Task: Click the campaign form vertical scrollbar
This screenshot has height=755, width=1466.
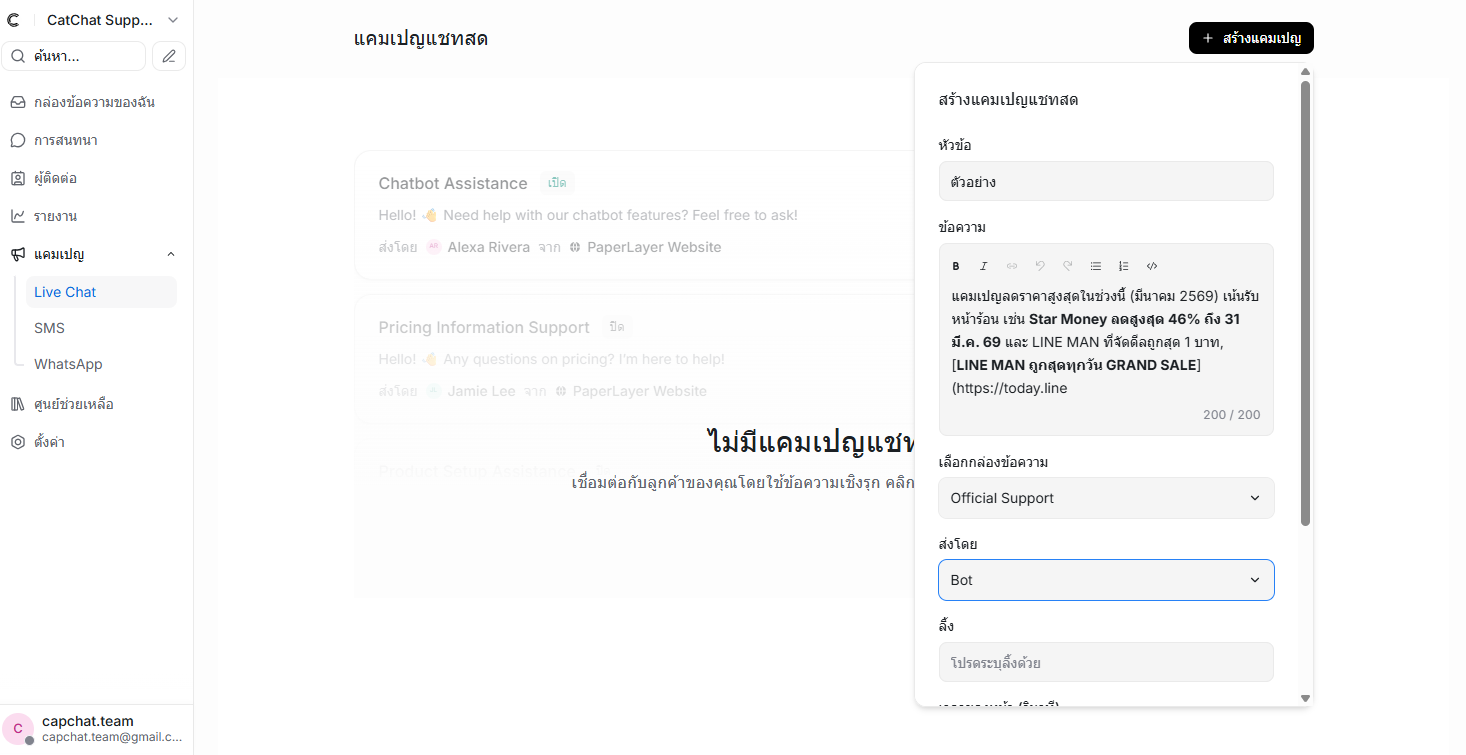Action: point(1305,300)
